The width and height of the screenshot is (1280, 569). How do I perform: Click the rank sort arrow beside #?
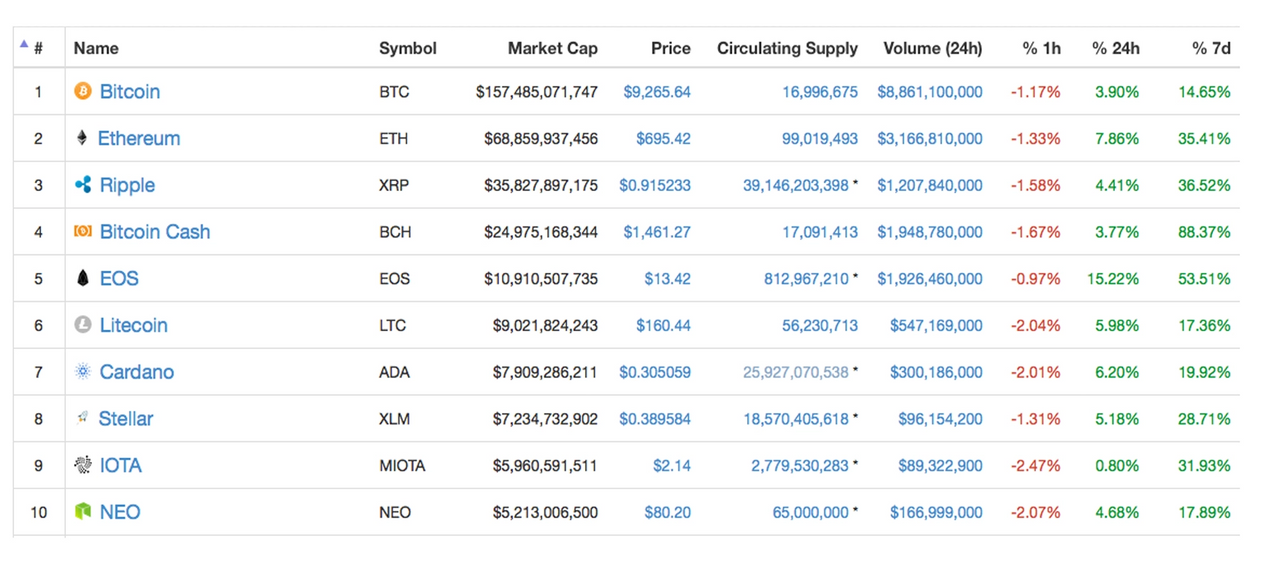click(24, 44)
